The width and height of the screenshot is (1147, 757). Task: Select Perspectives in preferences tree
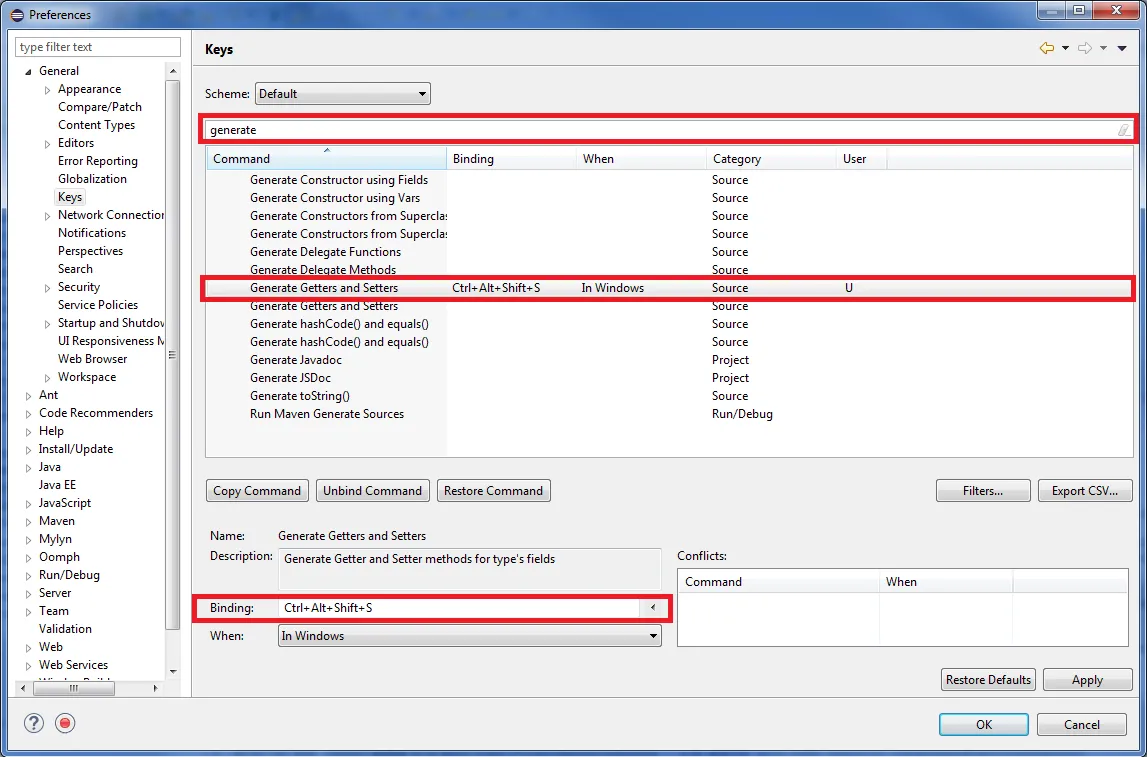click(x=91, y=251)
